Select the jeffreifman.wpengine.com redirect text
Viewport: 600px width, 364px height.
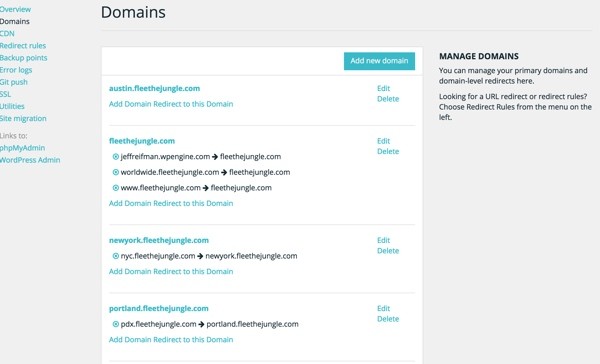(201, 157)
